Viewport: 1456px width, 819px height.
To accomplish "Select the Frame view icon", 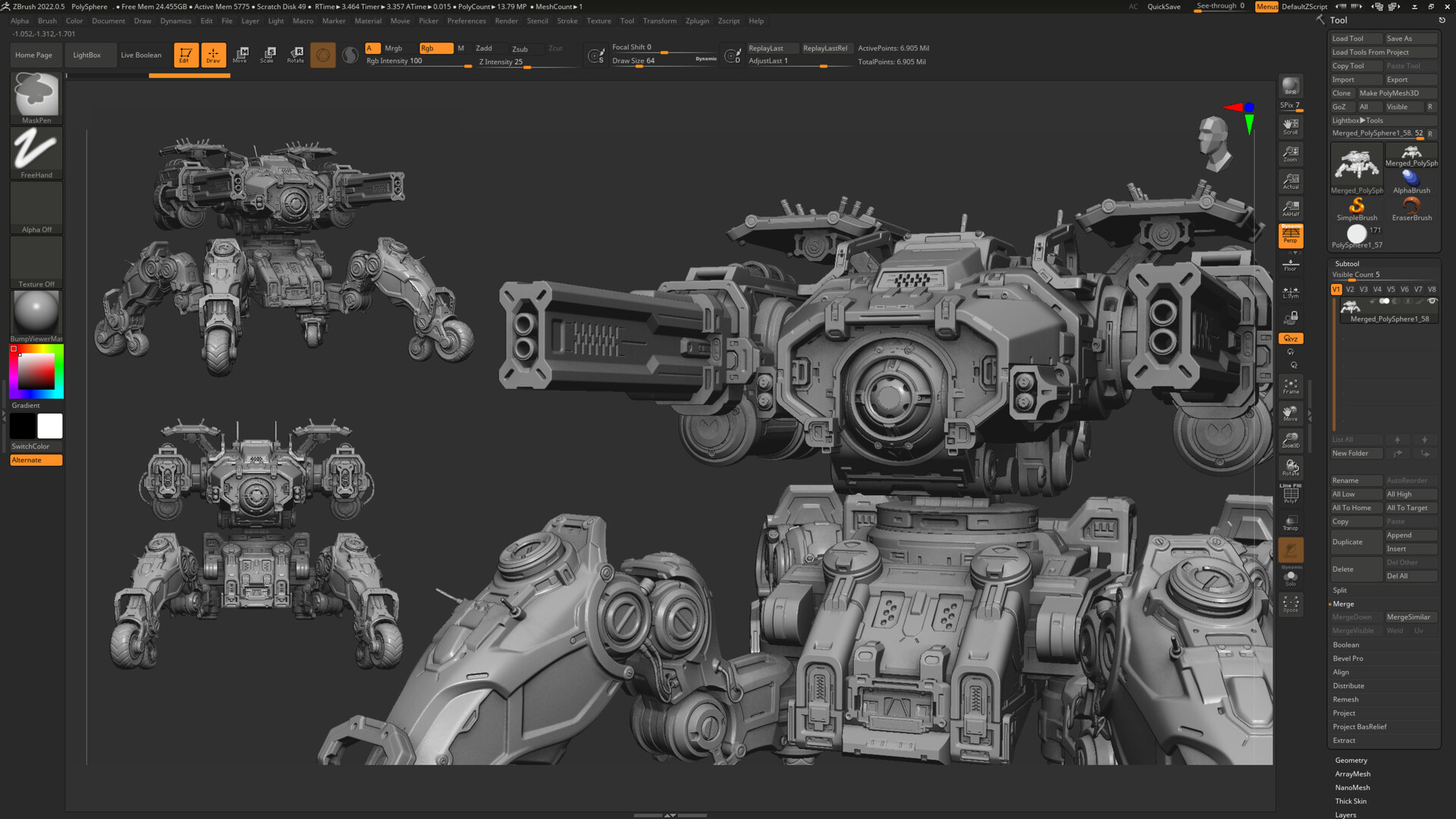I will pos(1290,386).
